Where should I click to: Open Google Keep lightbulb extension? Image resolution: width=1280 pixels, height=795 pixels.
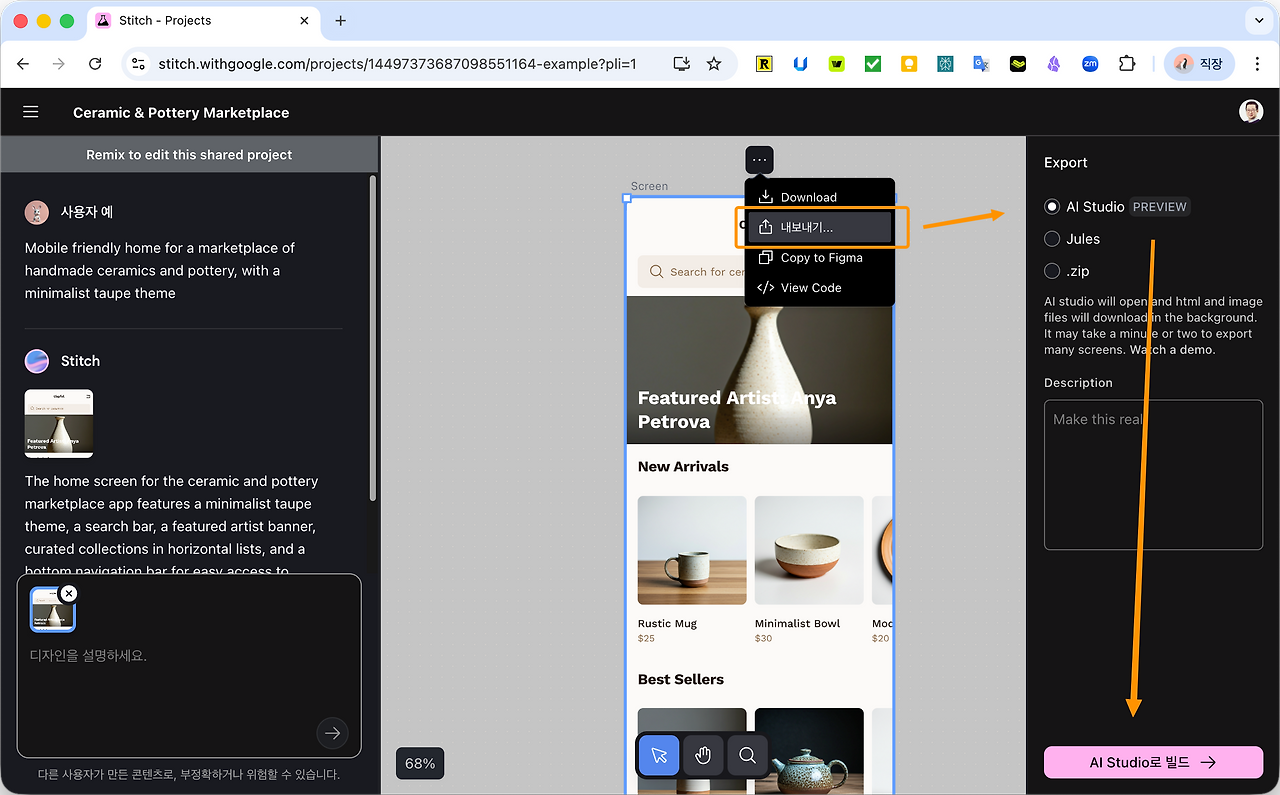click(909, 64)
